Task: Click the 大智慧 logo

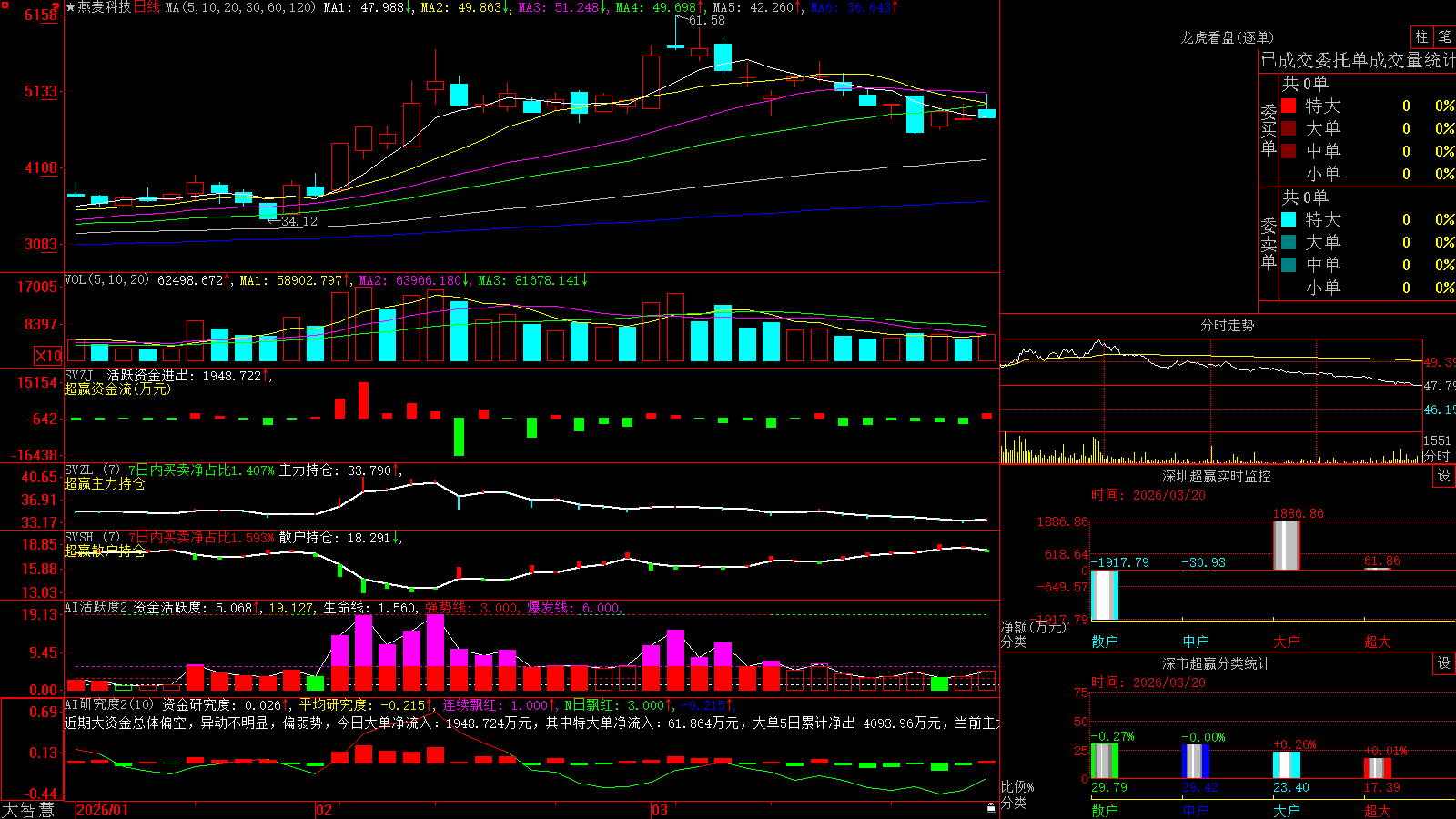Action: click(27, 810)
